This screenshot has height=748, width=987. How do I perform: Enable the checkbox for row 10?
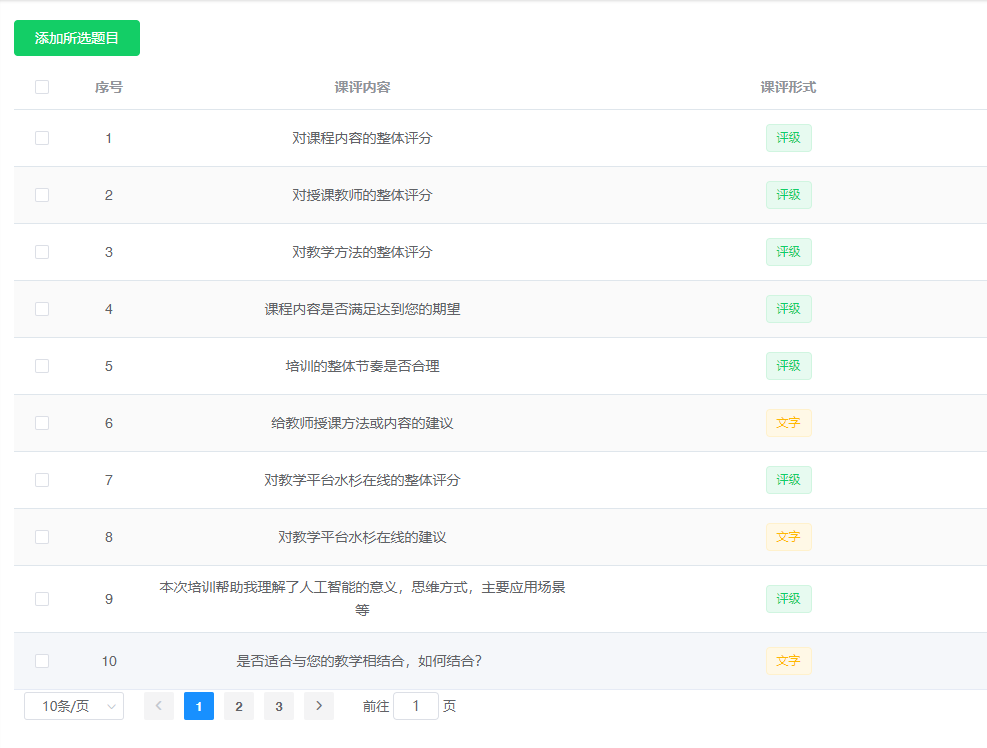coord(42,661)
